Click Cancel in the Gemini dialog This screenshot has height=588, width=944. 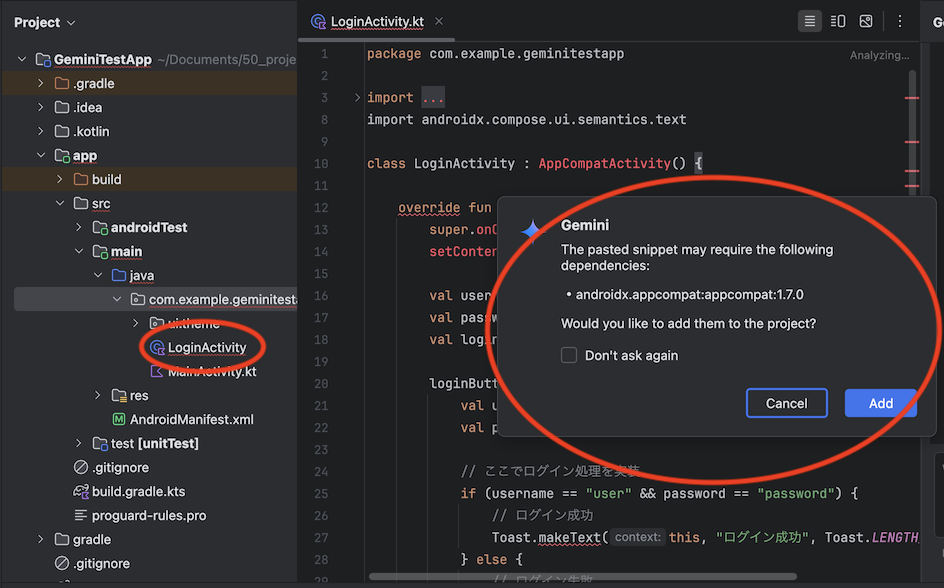(786, 403)
